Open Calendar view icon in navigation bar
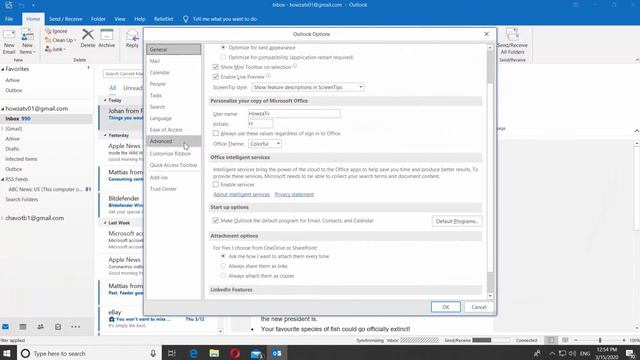Screen dimensions: 640x360 (x=23, y=327)
